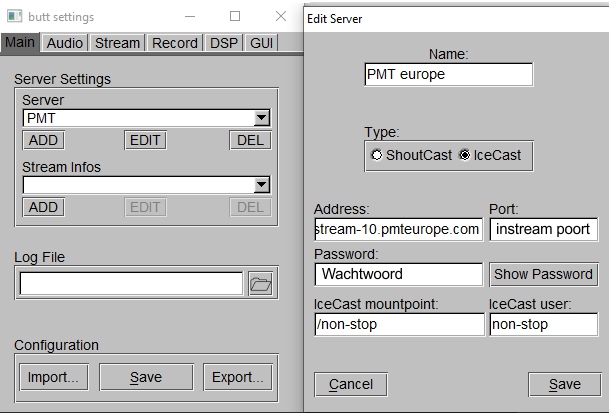Viewport: 609px width, 413px height.
Task: Click Export... in Configuration
Action: [x=238, y=377]
